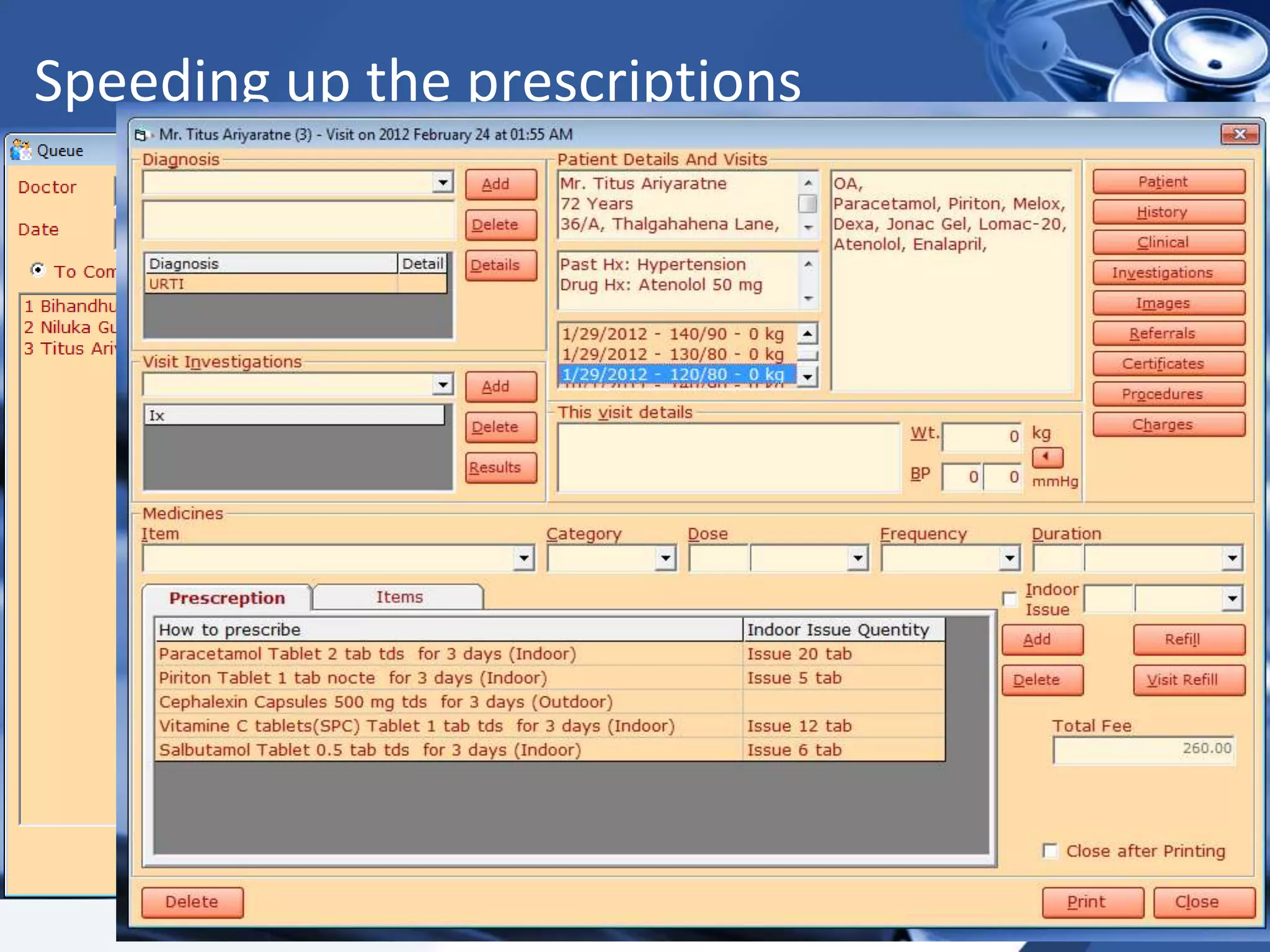Open the Frequency dropdown
1270x952 pixels.
(x=1010, y=558)
